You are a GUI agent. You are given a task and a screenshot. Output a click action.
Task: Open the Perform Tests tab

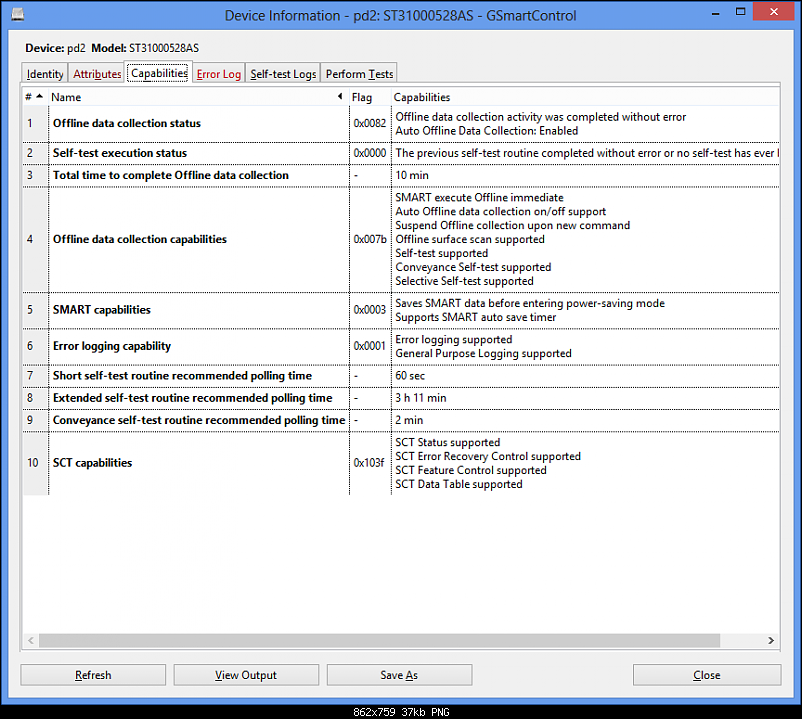tap(359, 74)
